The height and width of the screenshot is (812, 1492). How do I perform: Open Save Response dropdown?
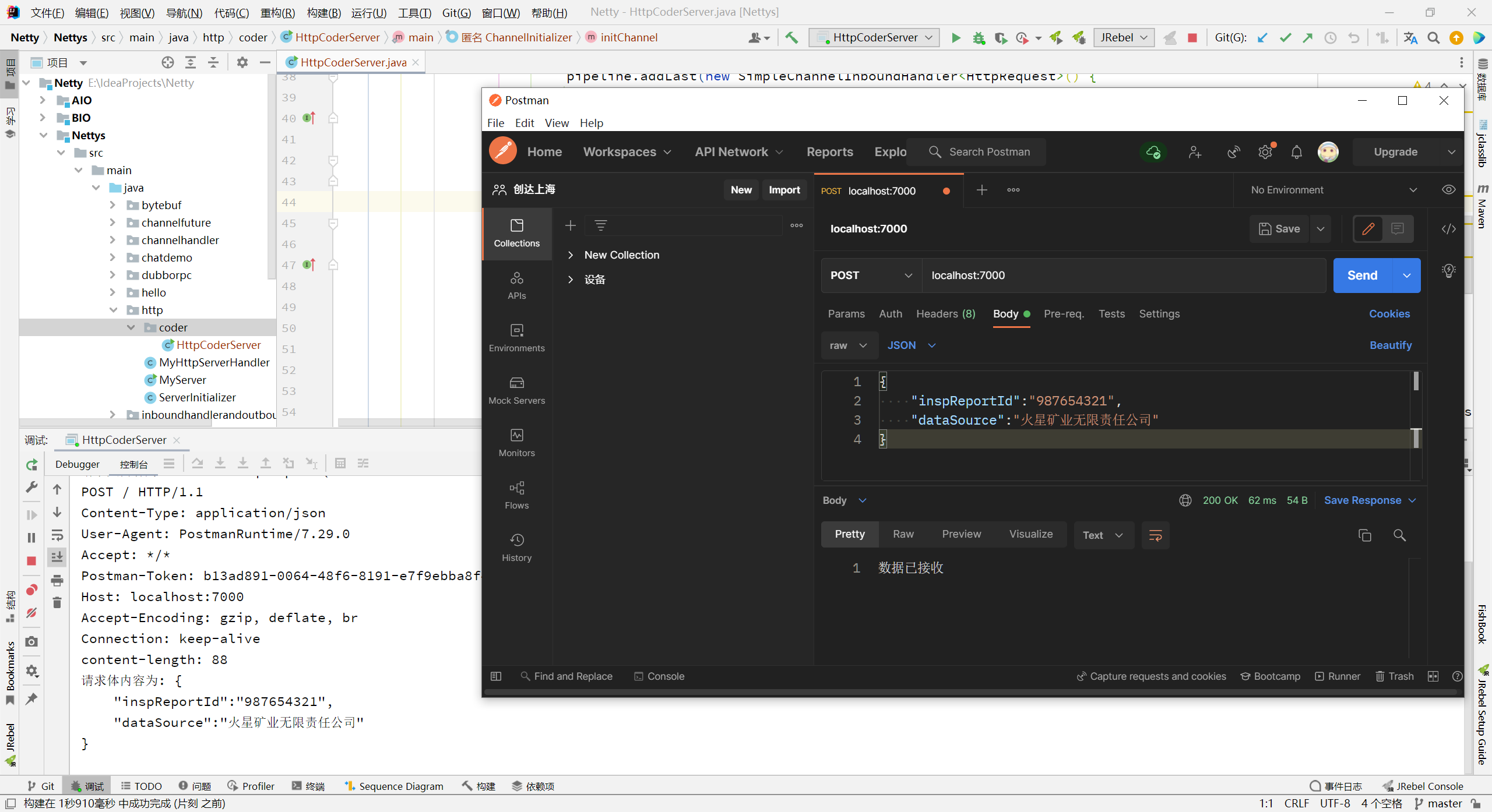tap(1370, 500)
